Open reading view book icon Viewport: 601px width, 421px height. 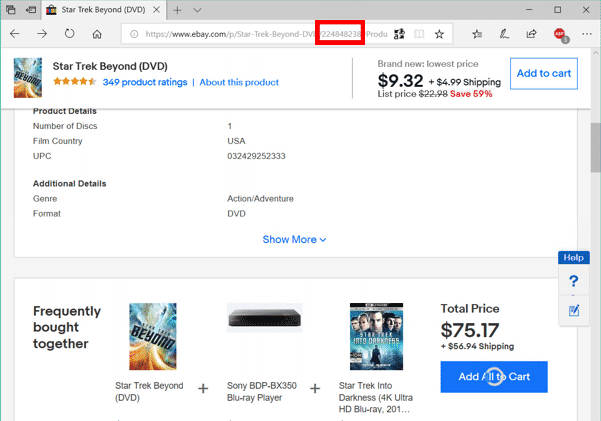tap(420, 33)
